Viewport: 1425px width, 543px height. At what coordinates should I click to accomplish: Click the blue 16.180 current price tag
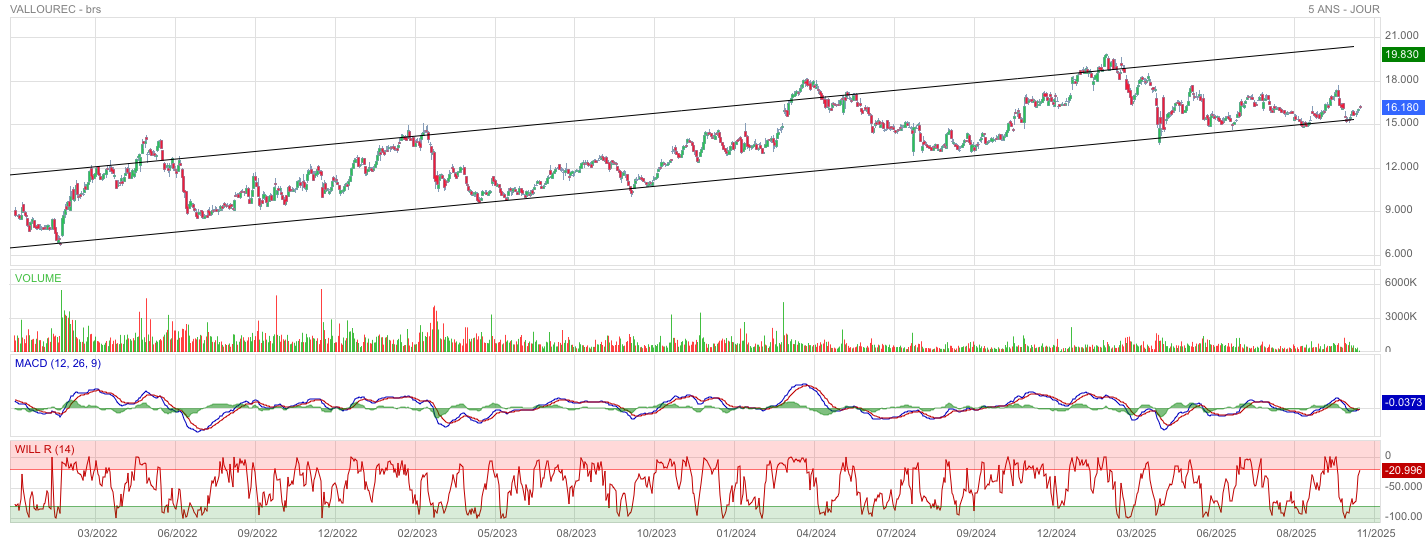(x=1401, y=107)
